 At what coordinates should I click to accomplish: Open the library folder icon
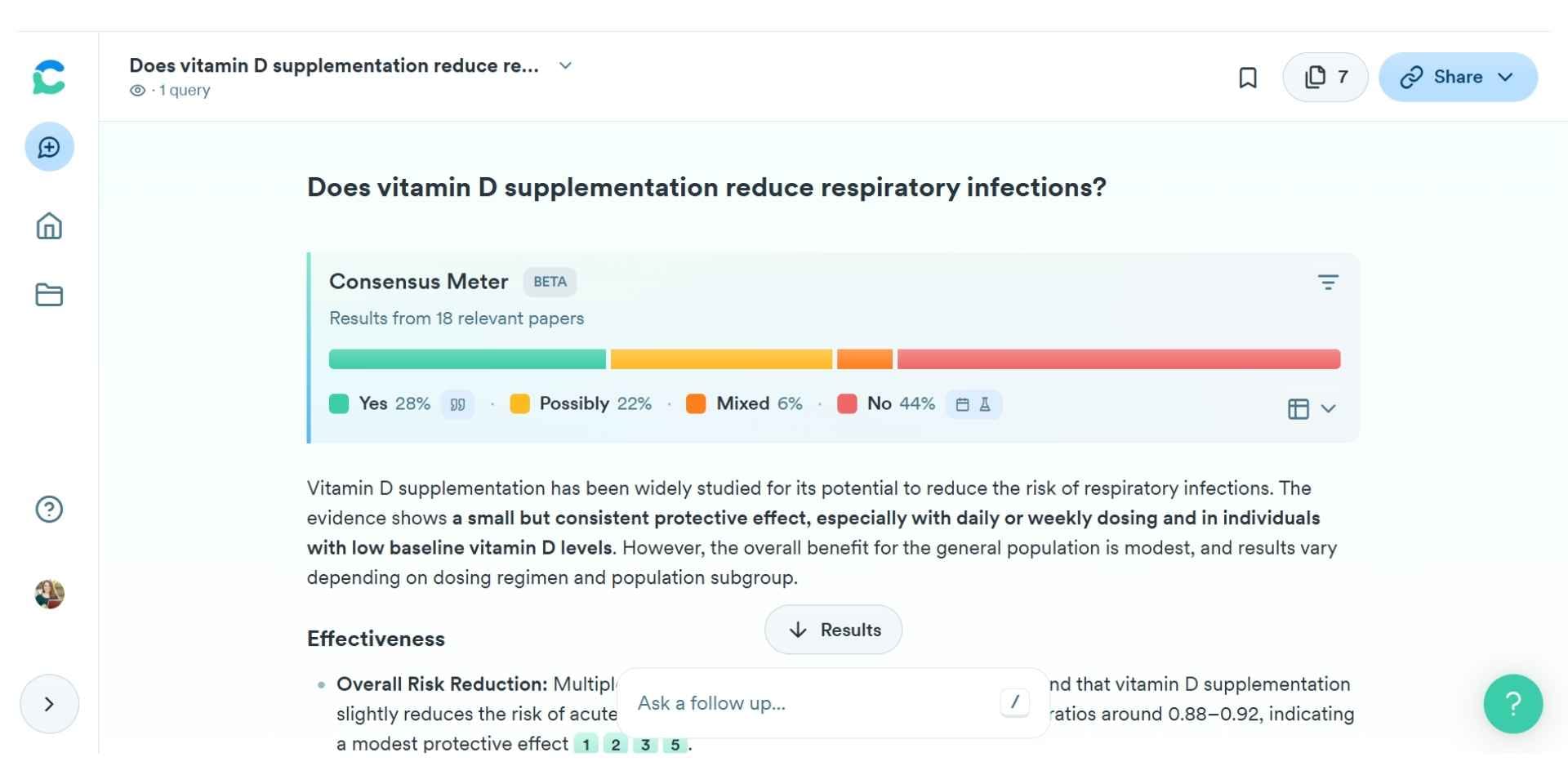49,295
